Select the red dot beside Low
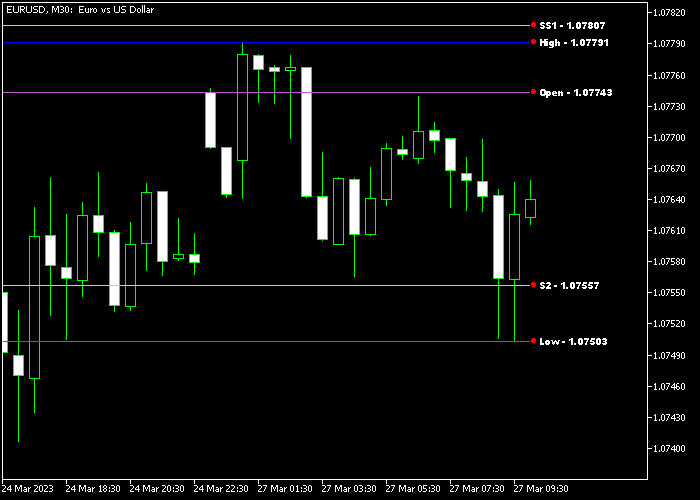700x500 pixels. click(533, 341)
